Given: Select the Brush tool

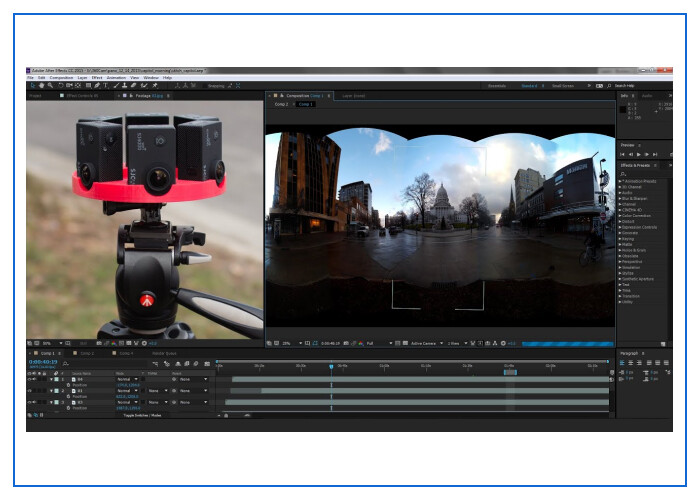Looking at the screenshot, I should click(116, 85).
